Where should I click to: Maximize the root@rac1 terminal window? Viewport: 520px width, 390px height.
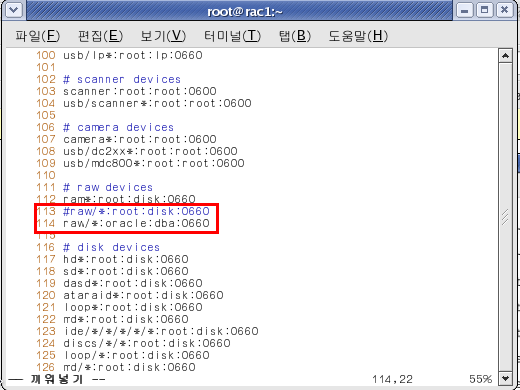coord(484,10)
